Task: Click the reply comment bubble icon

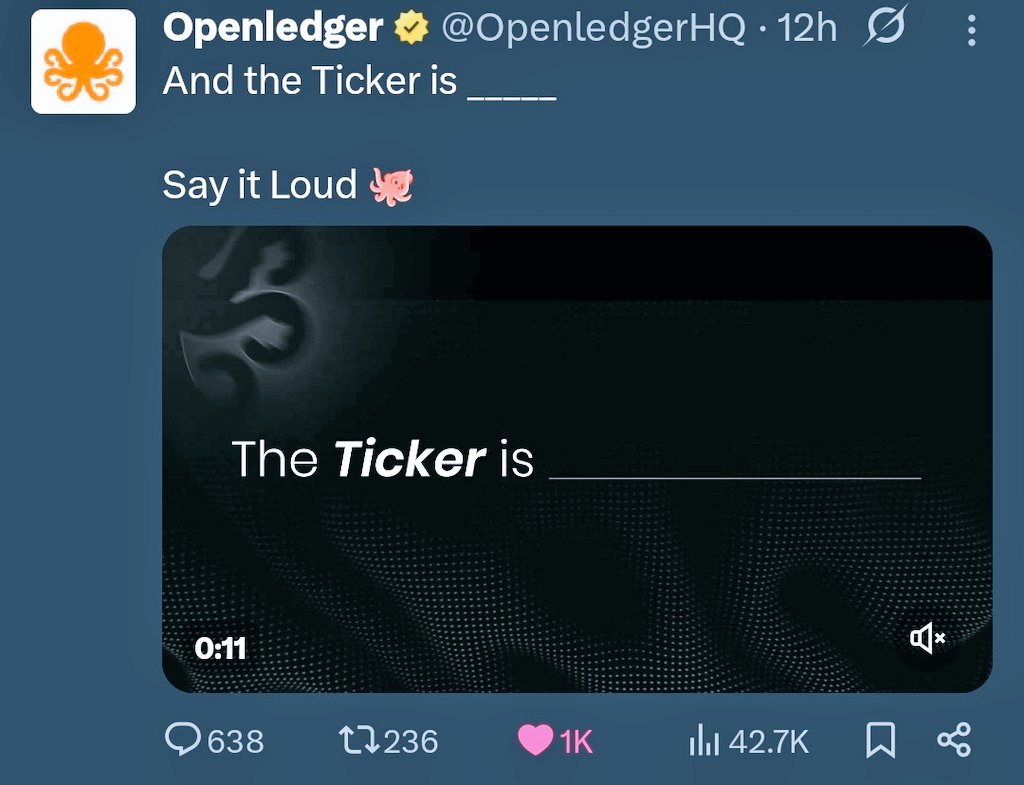Action: (x=182, y=740)
